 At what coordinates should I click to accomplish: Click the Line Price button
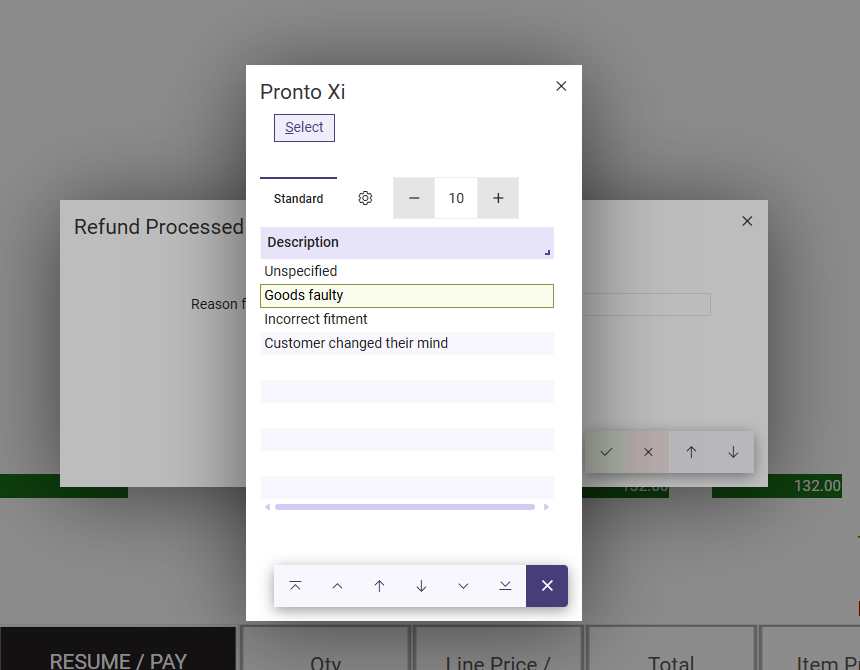pyautogui.click(x=498, y=649)
